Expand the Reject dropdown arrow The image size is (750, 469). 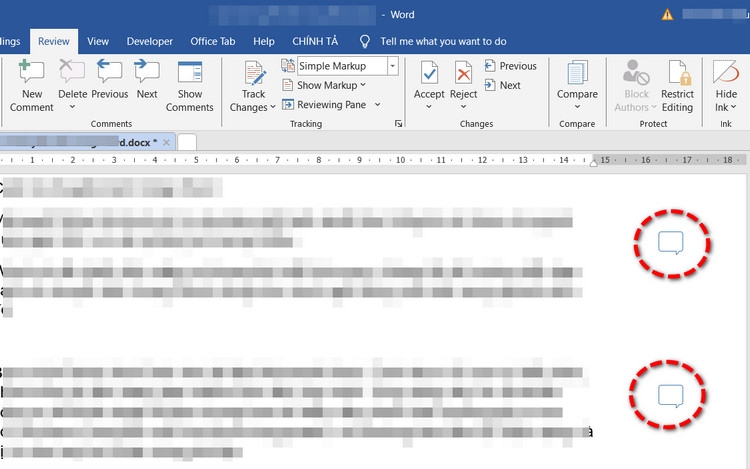463,107
